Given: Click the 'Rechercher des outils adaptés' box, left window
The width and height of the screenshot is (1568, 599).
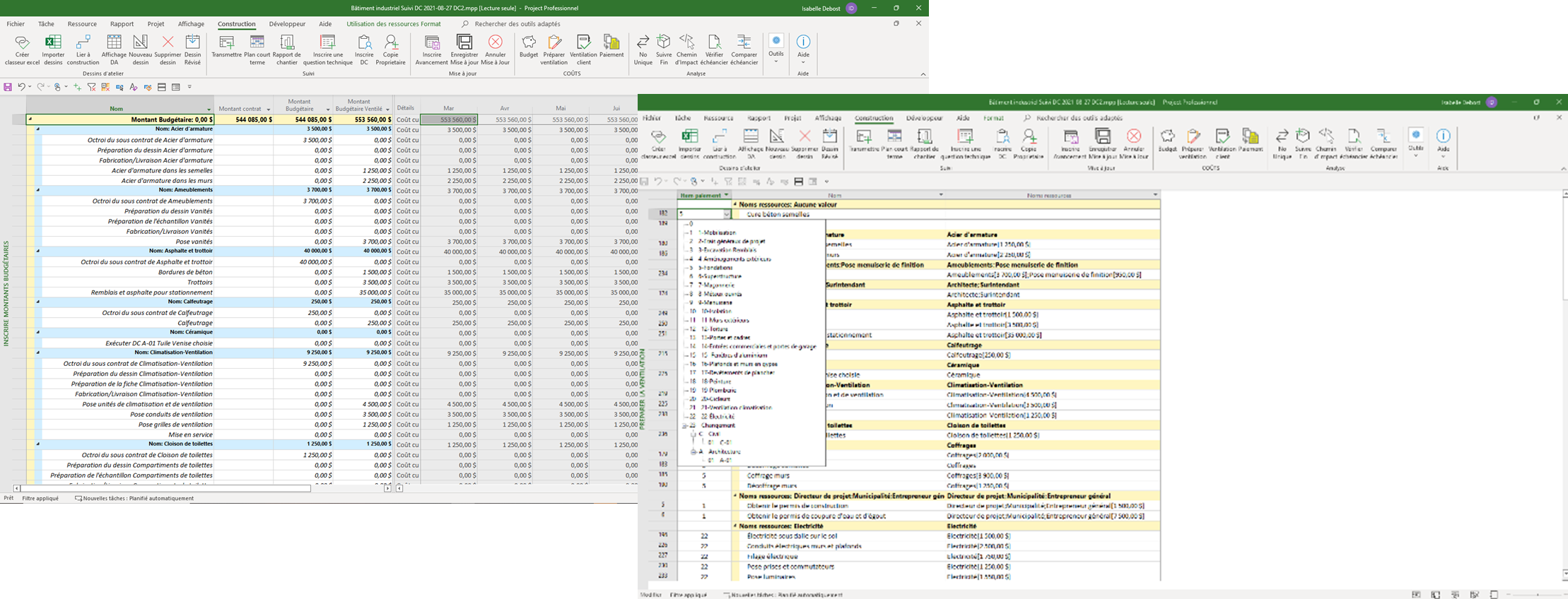Looking at the screenshot, I should [517, 24].
